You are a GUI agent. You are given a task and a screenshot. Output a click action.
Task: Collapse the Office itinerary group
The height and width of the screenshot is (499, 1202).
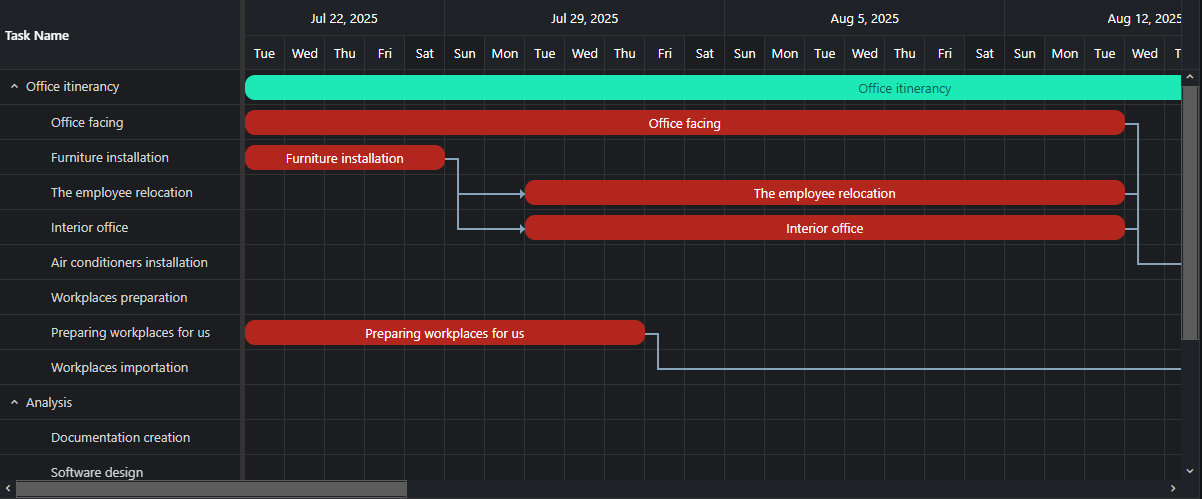point(14,87)
